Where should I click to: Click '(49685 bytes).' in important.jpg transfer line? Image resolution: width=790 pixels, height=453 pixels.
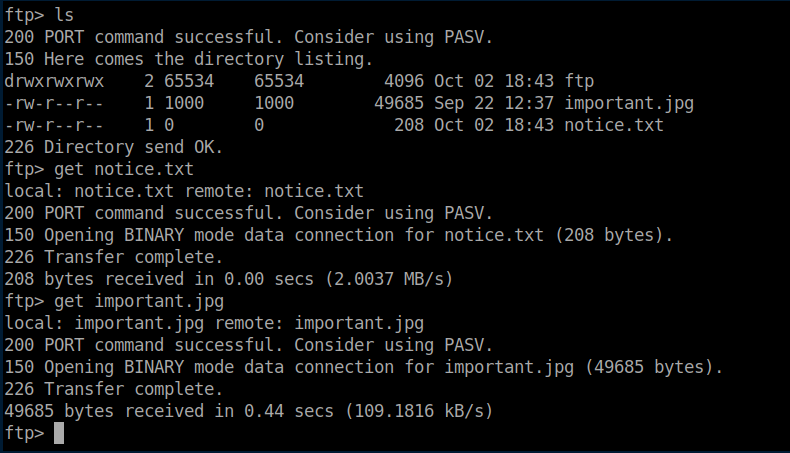(653, 367)
